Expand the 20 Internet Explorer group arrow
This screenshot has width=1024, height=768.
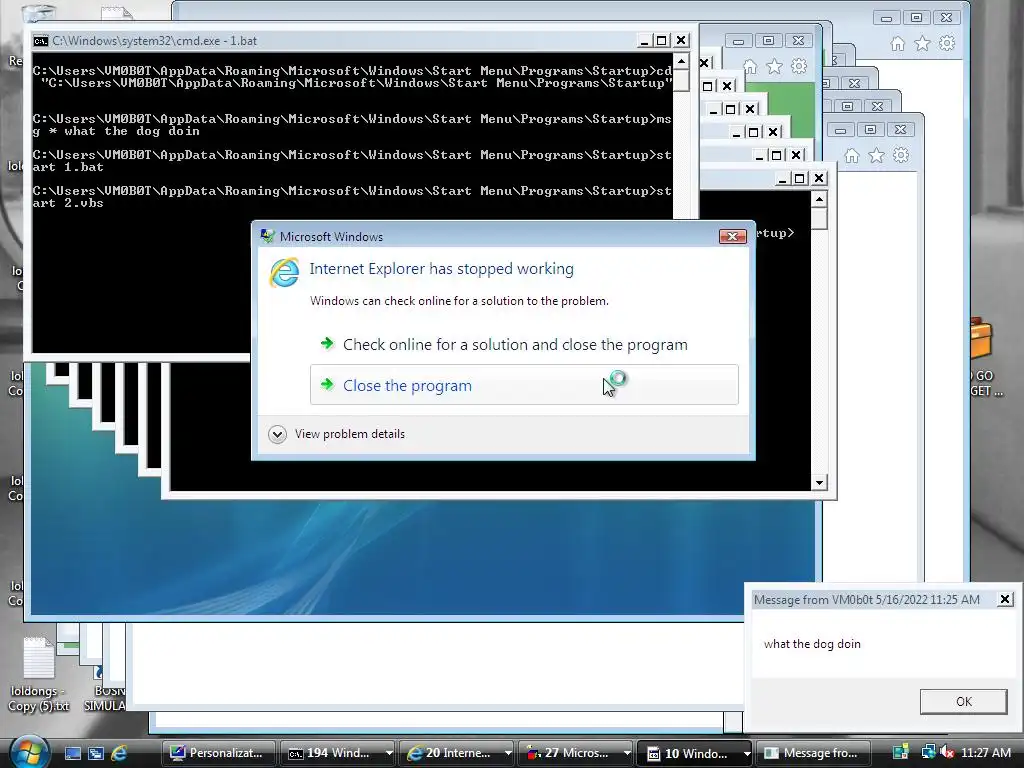point(508,753)
